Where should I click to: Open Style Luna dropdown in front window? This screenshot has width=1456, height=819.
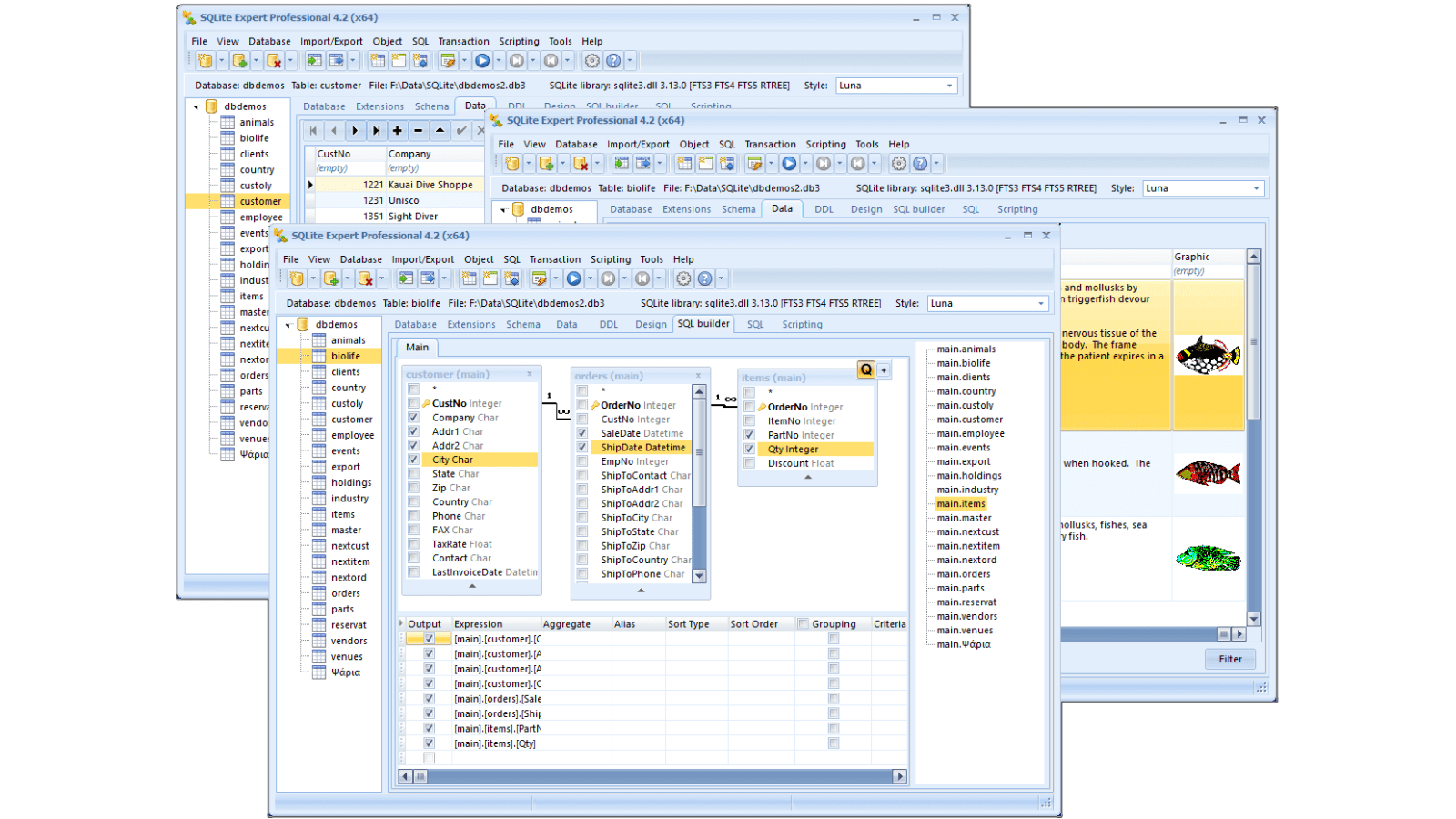pyautogui.click(x=1041, y=303)
